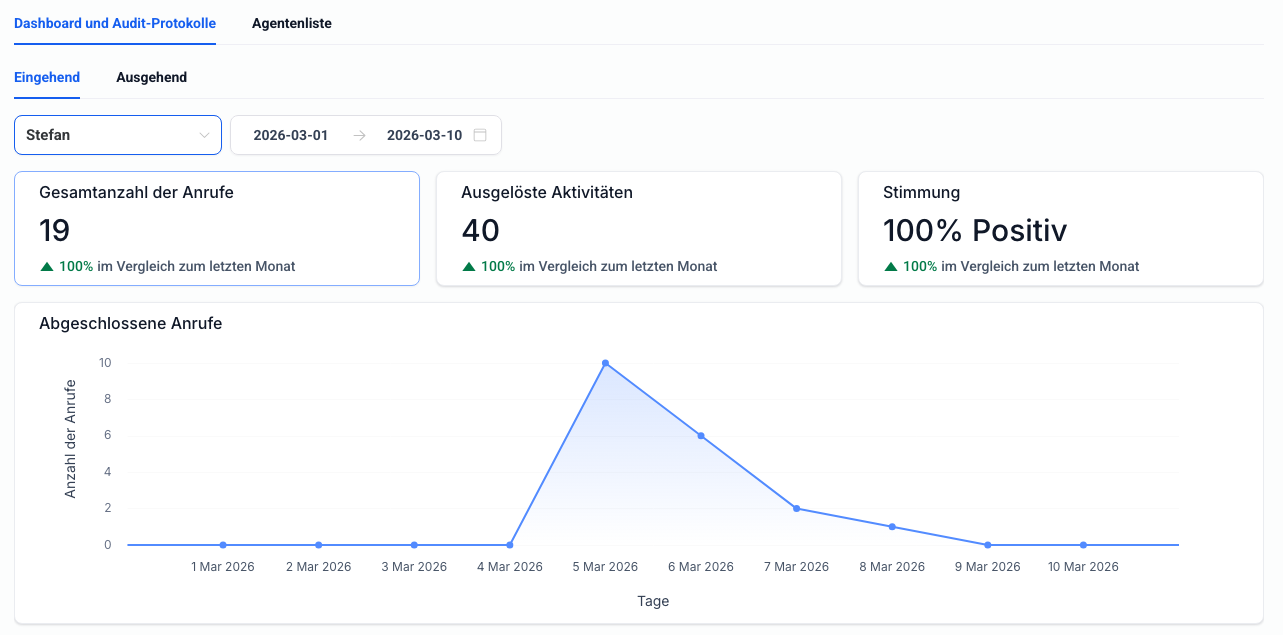This screenshot has width=1283, height=635.
Task: Click green triangle in Ausgelöste Aktivitäten card
Action: click(468, 267)
